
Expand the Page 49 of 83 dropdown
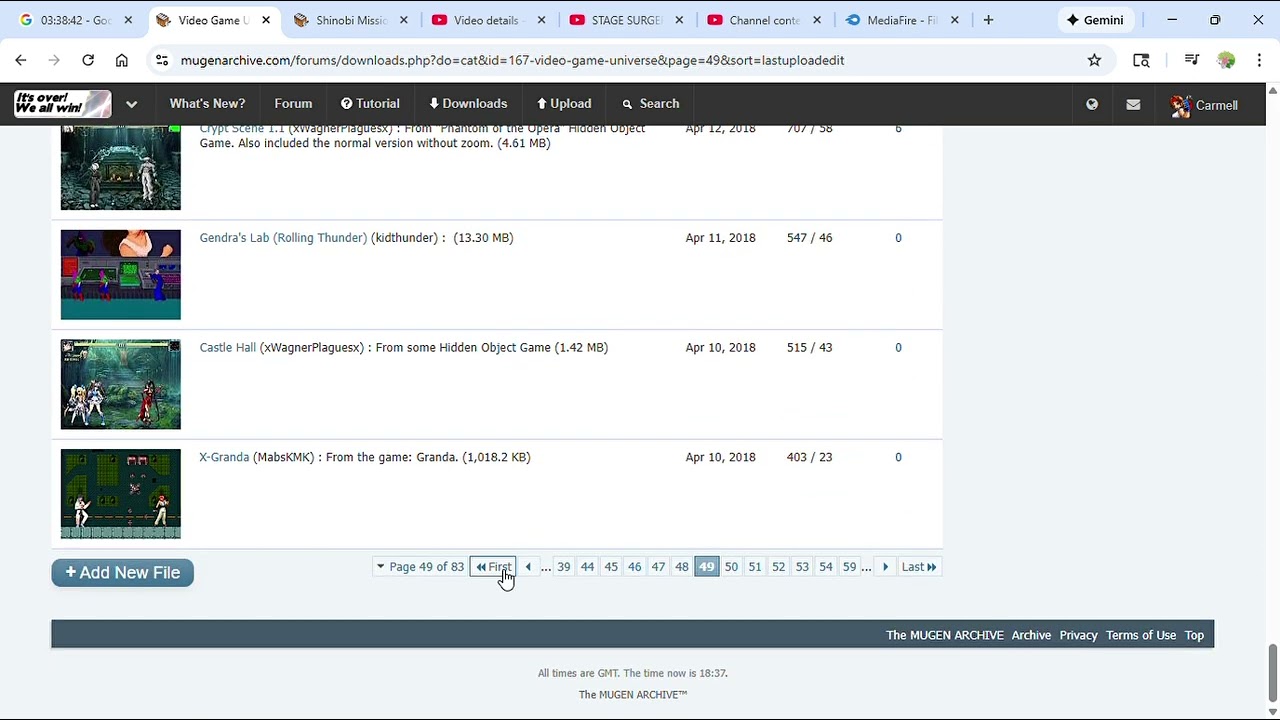[420, 567]
